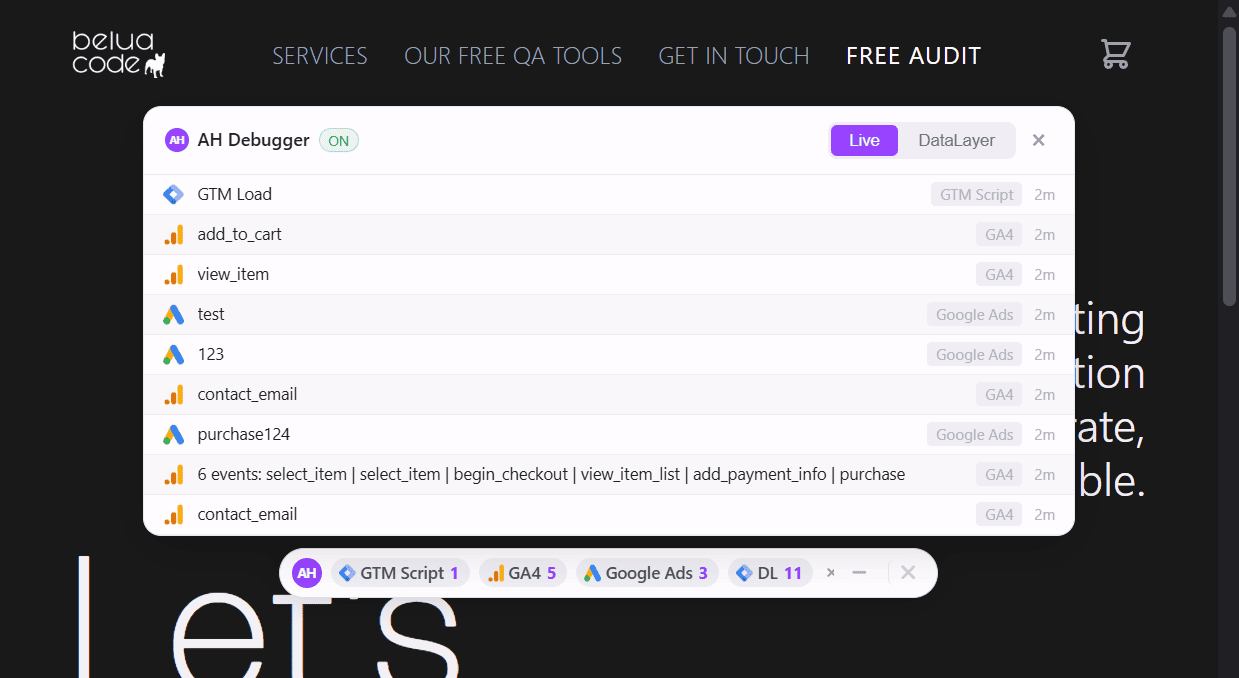Screen dimensions: 1239x678
Task: Toggle the AH Debugger ON switch
Action: pos(338,140)
